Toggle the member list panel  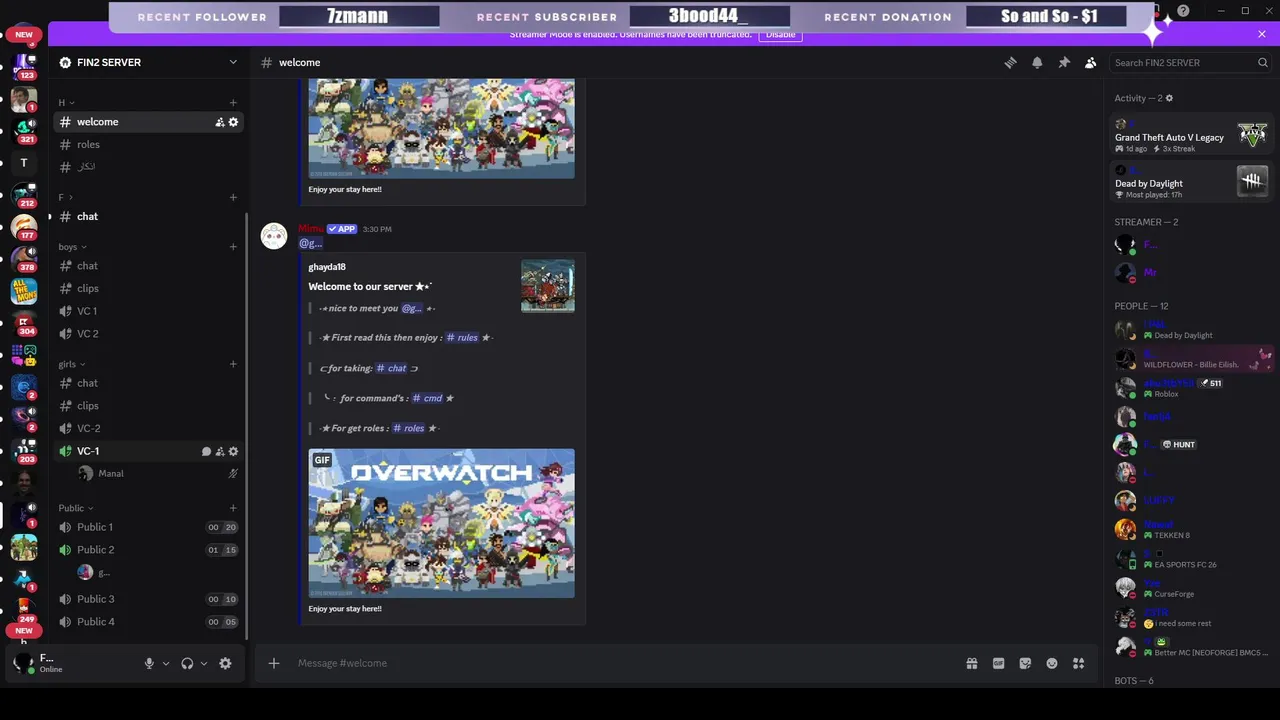click(1091, 62)
